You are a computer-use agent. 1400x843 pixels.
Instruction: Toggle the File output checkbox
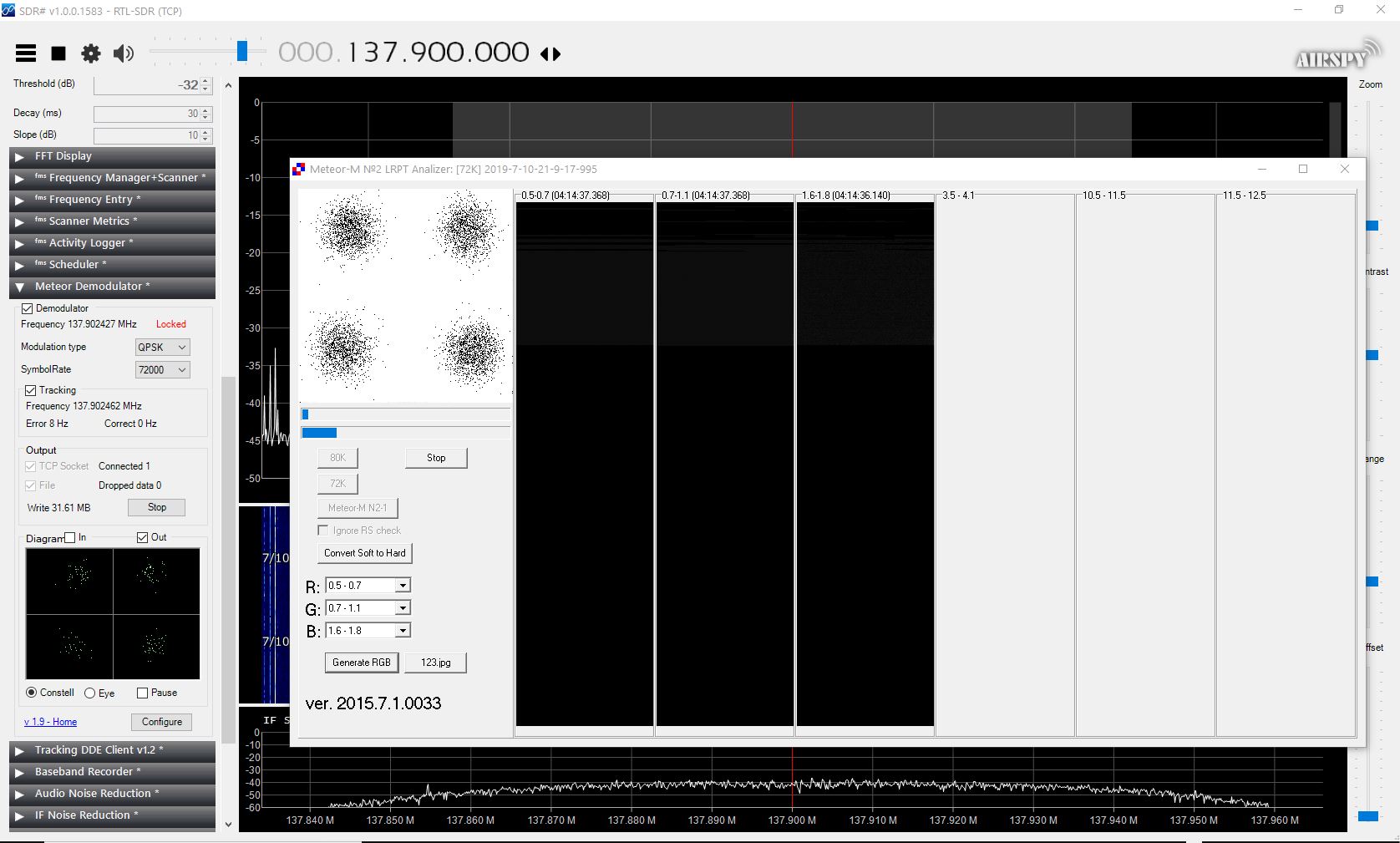[x=31, y=485]
